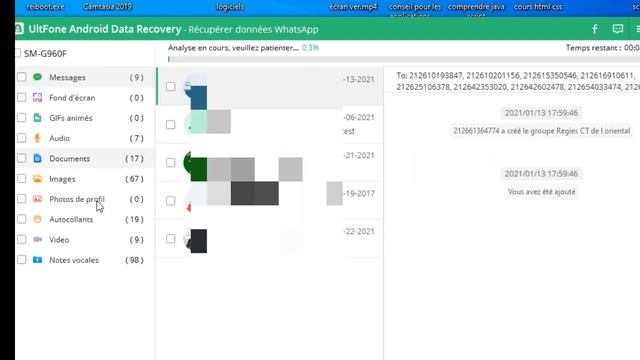Select the conversation checkbox dated -21-2021
This screenshot has width=640, height=360.
[171, 162]
